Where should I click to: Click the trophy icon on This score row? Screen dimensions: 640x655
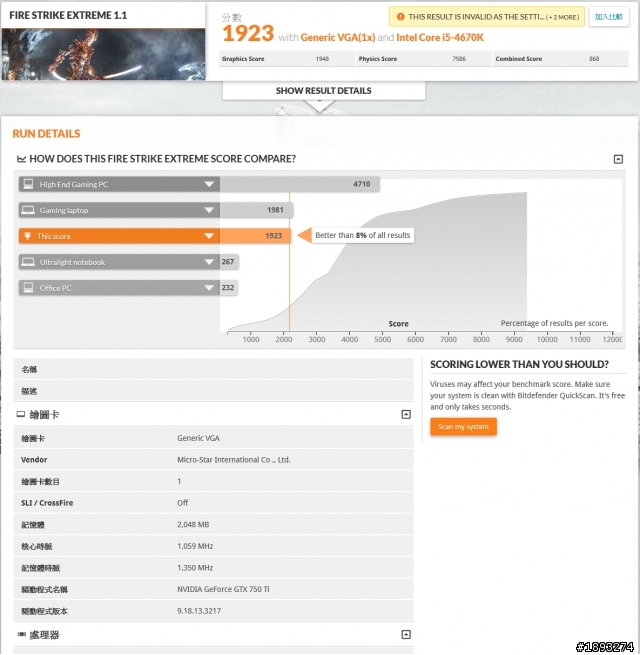(x=28, y=236)
